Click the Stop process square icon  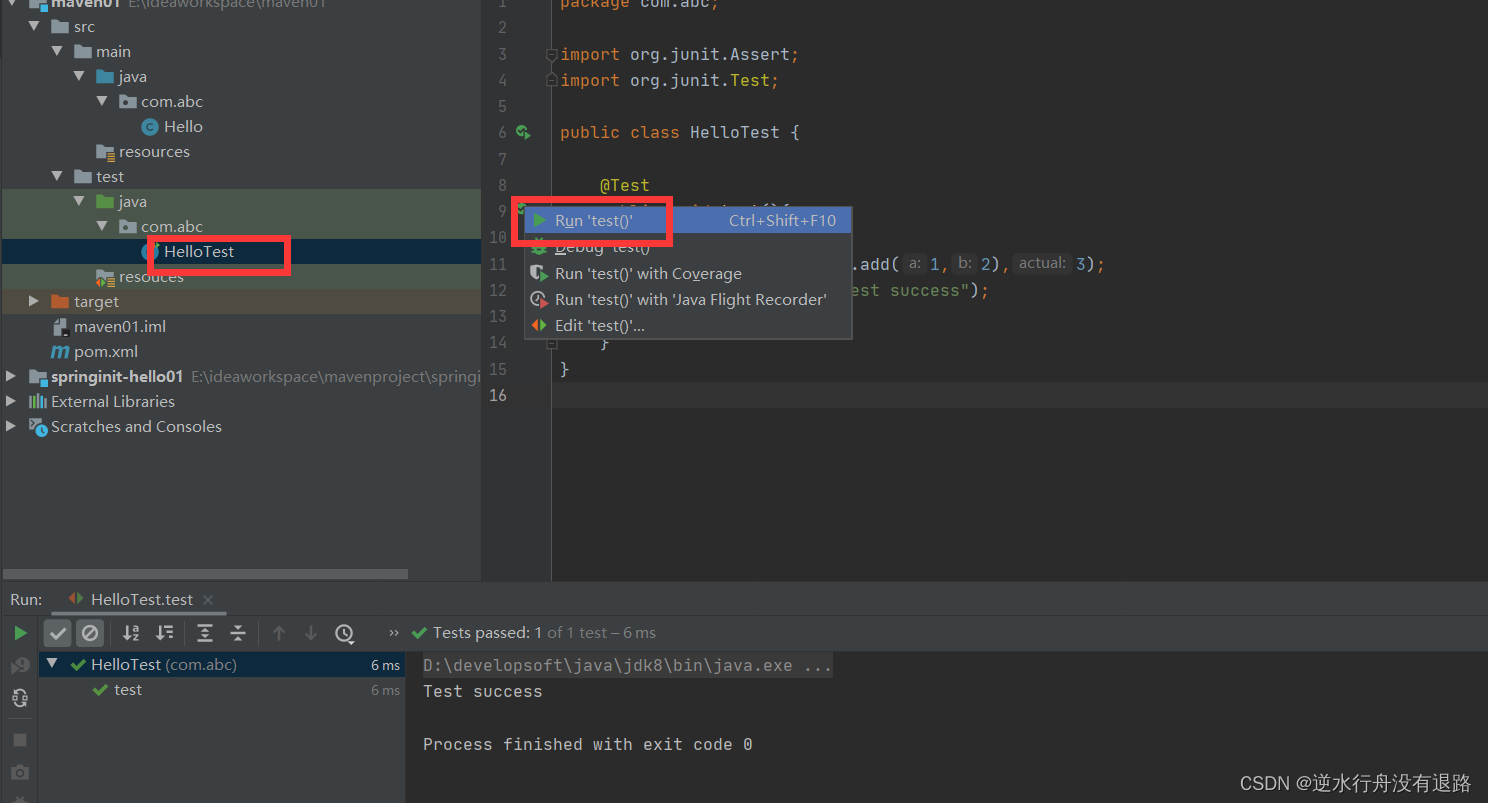coord(20,740)
